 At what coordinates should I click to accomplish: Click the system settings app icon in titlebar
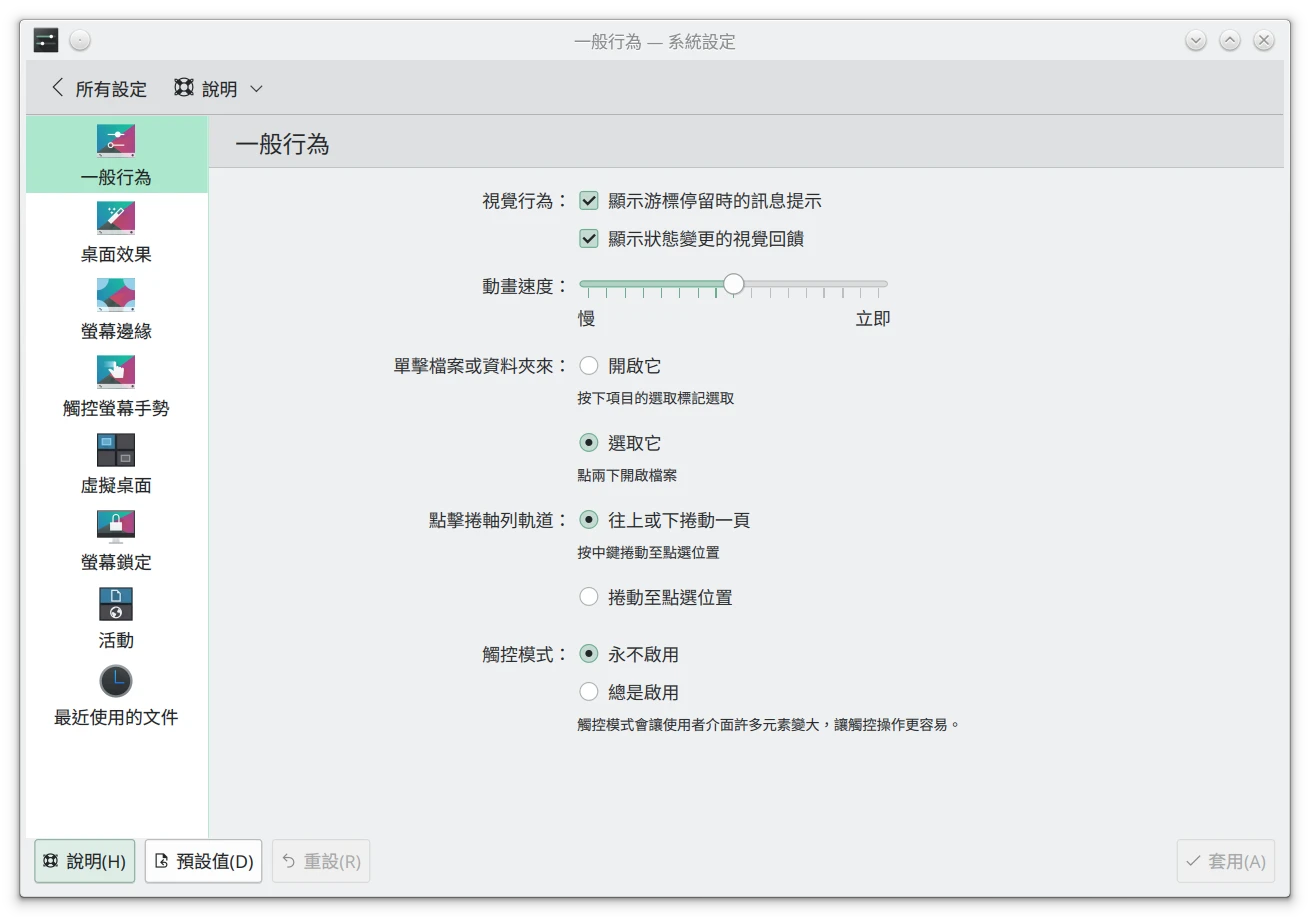click(46, 41)
